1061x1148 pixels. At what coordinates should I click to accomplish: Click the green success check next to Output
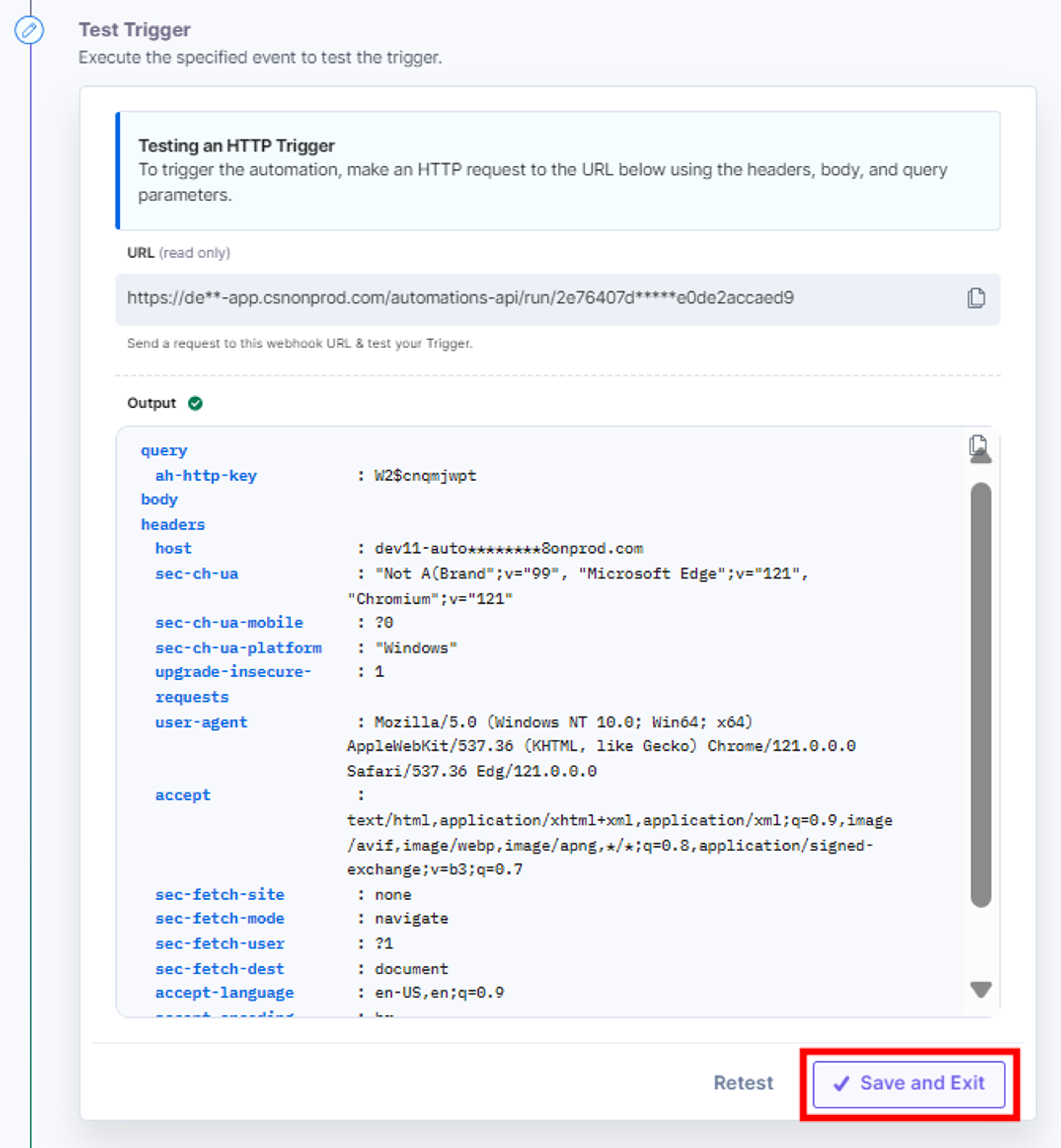195,403
